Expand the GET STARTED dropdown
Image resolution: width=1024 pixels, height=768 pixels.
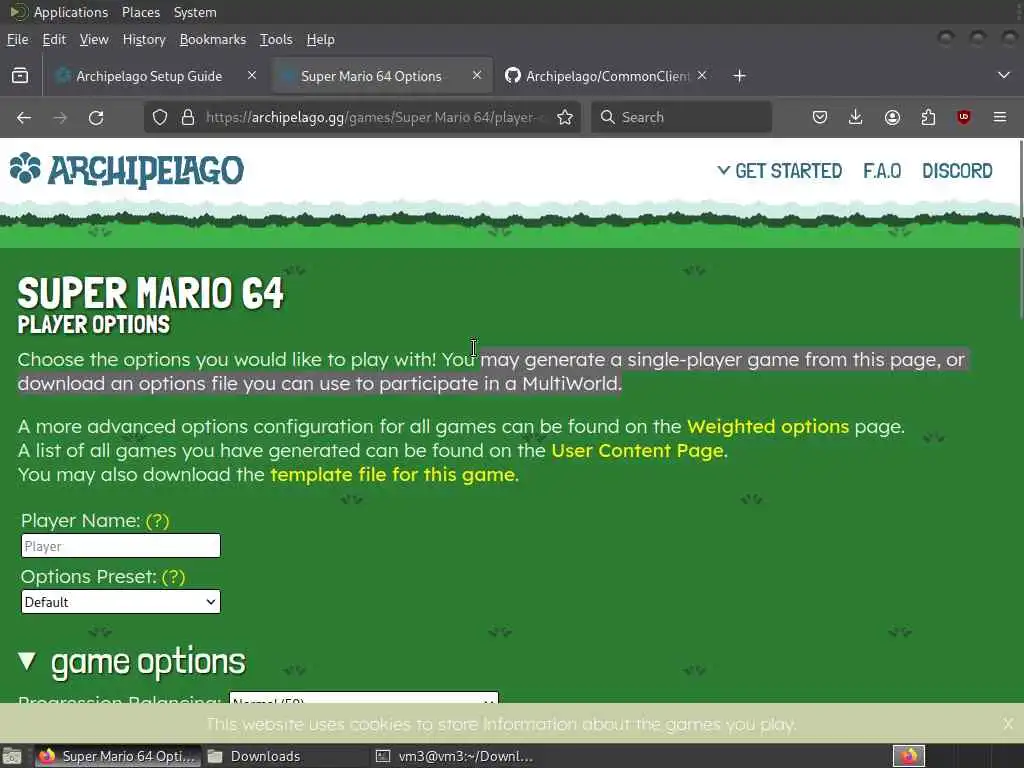(x=780, y=171)
